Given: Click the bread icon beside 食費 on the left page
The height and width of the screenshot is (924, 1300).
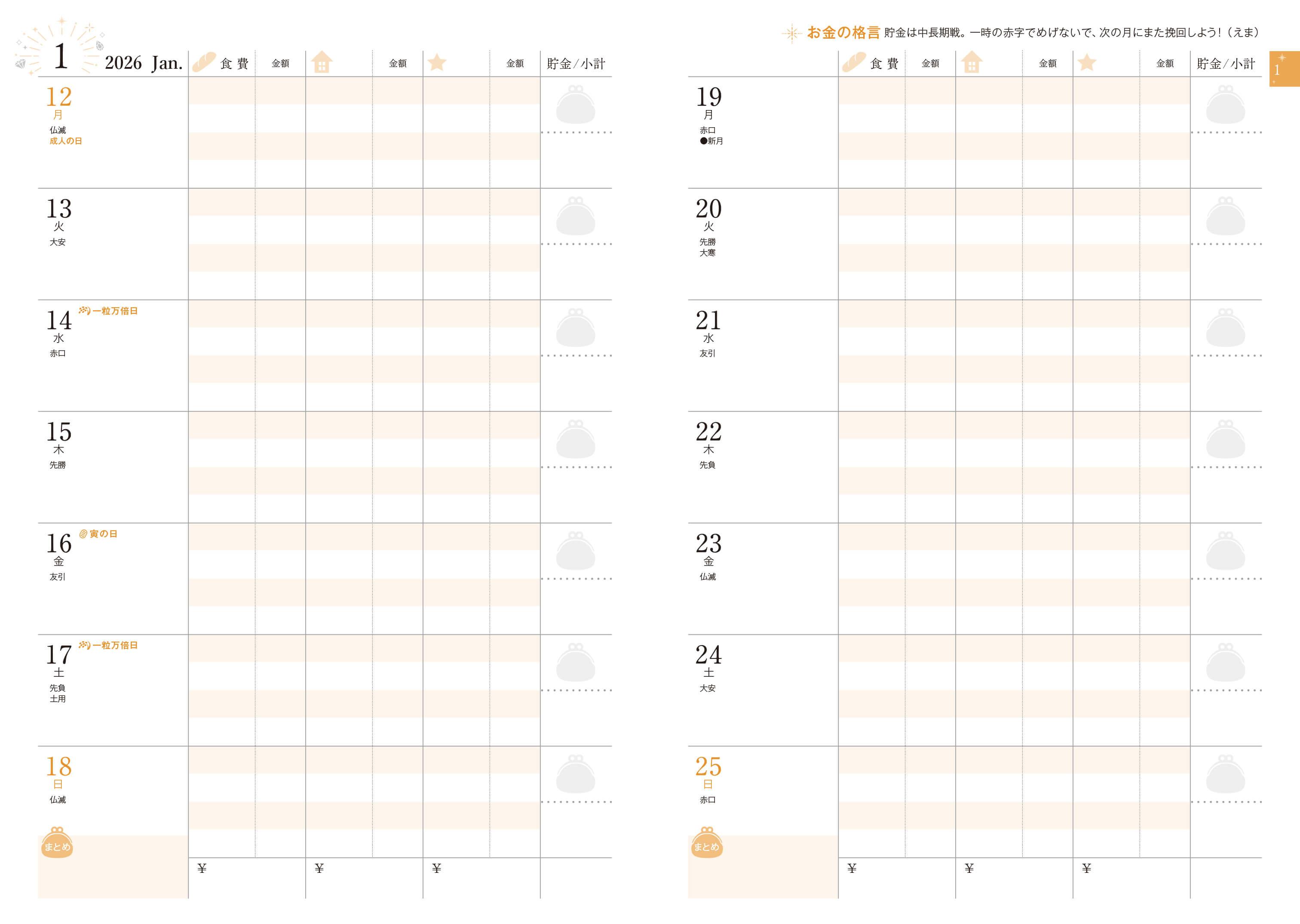Looking at the screenshot, I should click(x=204, y=62).
